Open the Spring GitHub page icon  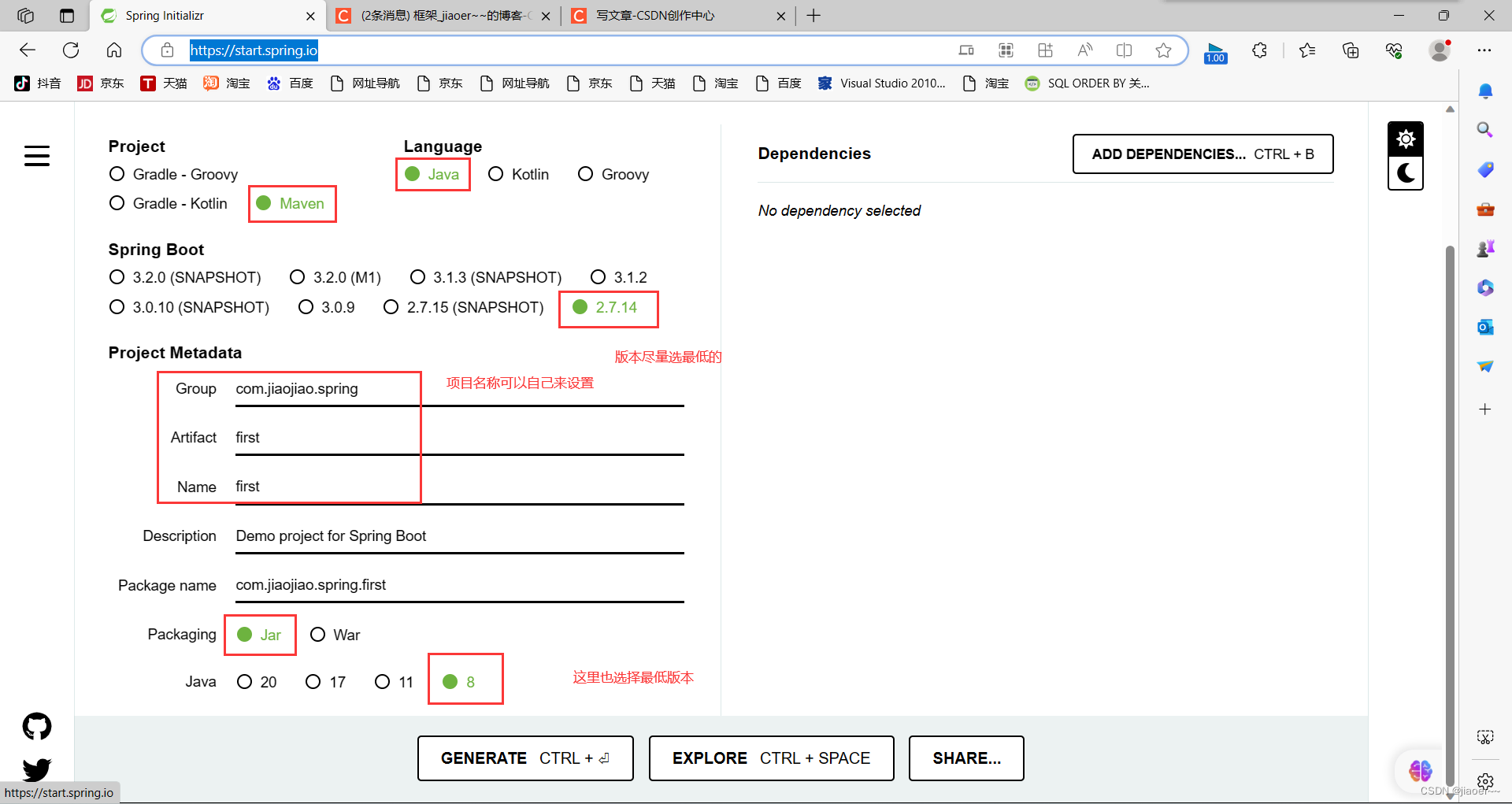(37, 726)
